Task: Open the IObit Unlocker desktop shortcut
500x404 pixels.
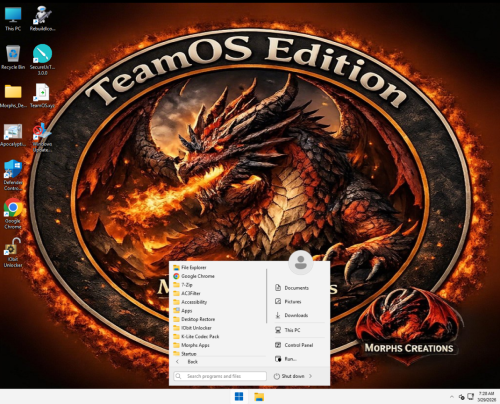Action: tap(13, 252)
